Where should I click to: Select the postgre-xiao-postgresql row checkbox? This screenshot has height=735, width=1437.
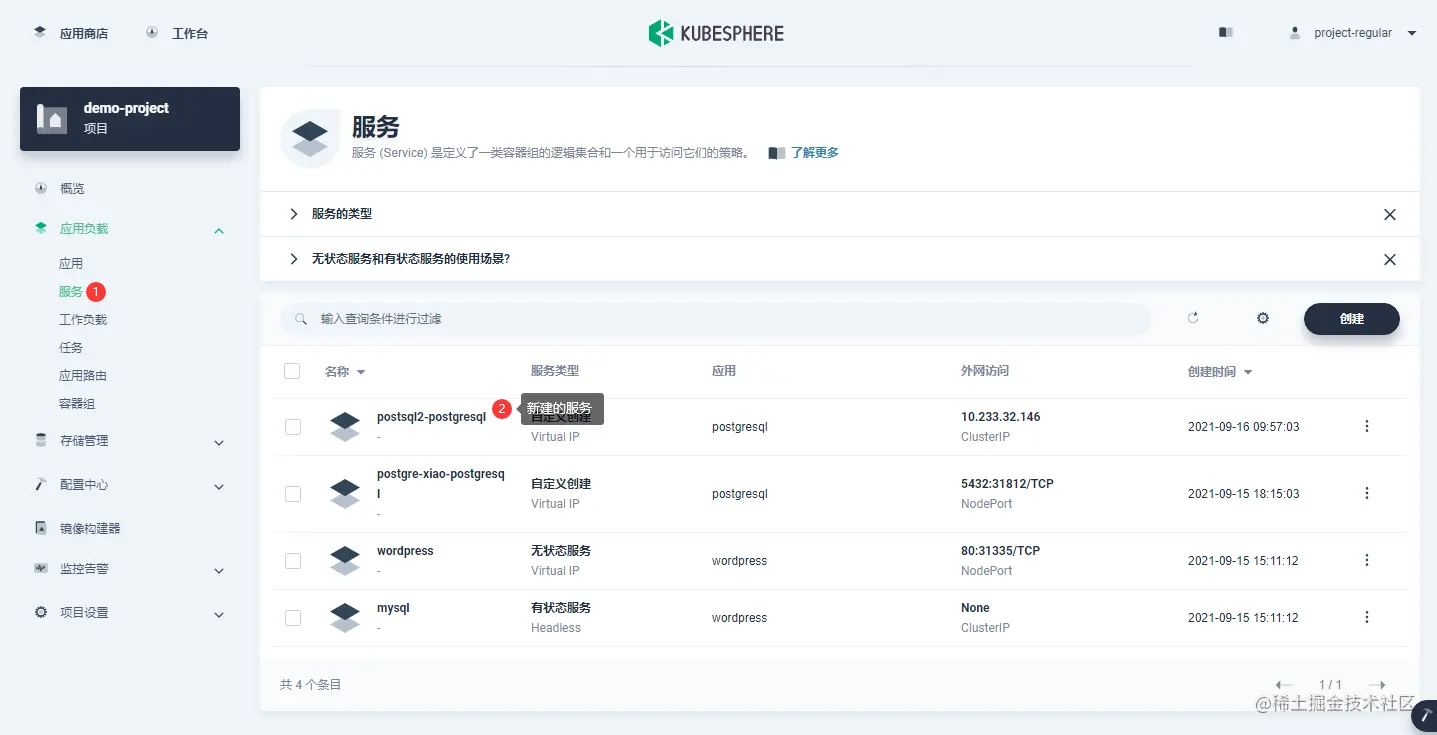pyautogui.click(x=293, y=494)
